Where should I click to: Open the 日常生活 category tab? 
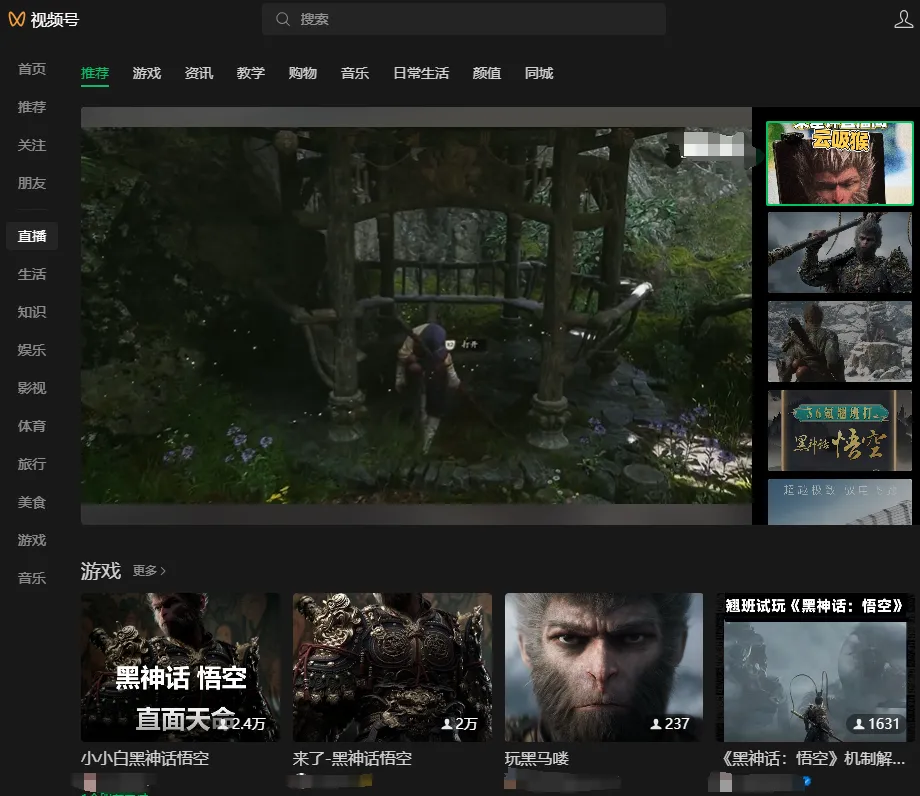(420, 73)
